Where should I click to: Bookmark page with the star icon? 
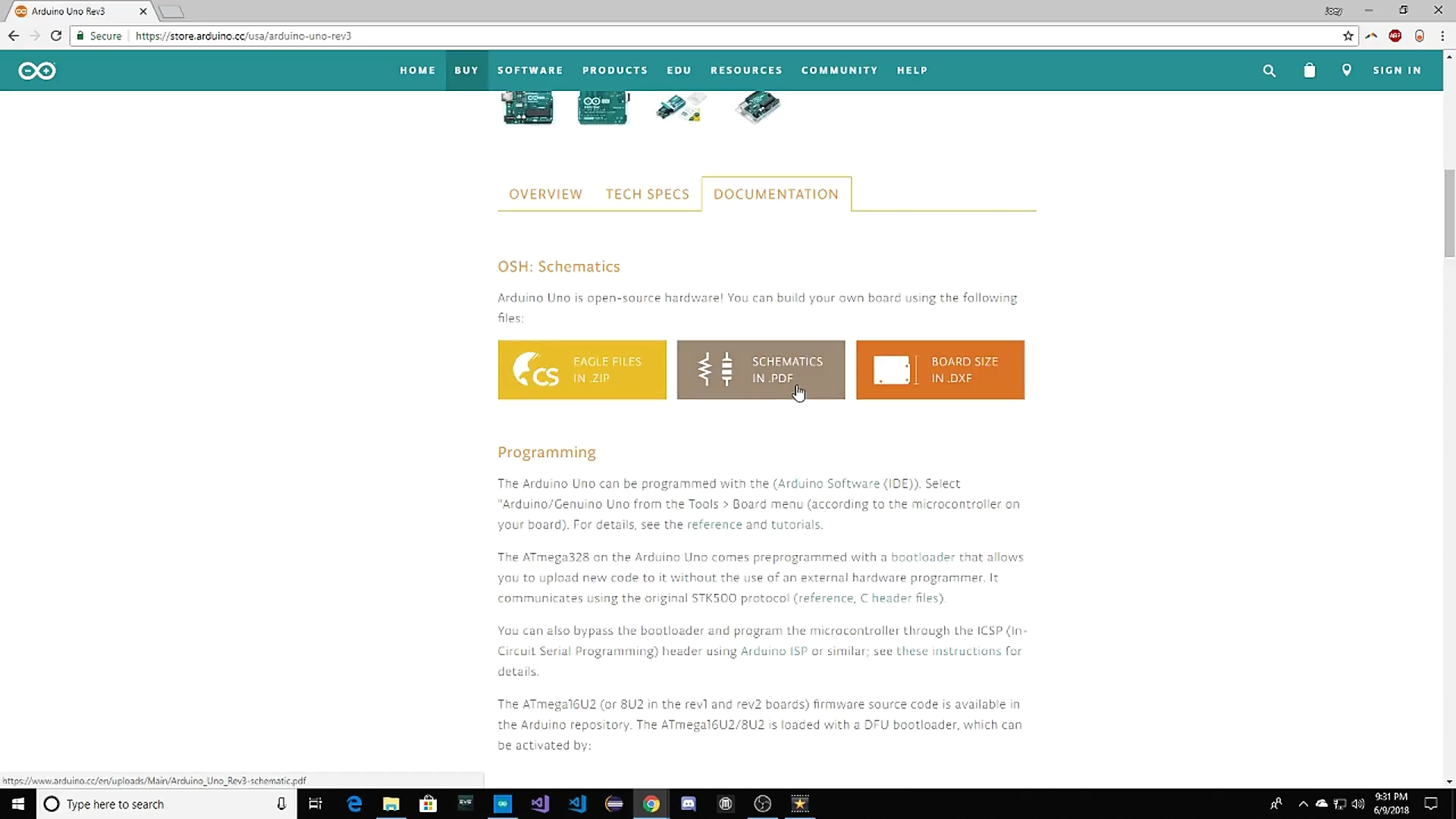[x=1348, y=36]
